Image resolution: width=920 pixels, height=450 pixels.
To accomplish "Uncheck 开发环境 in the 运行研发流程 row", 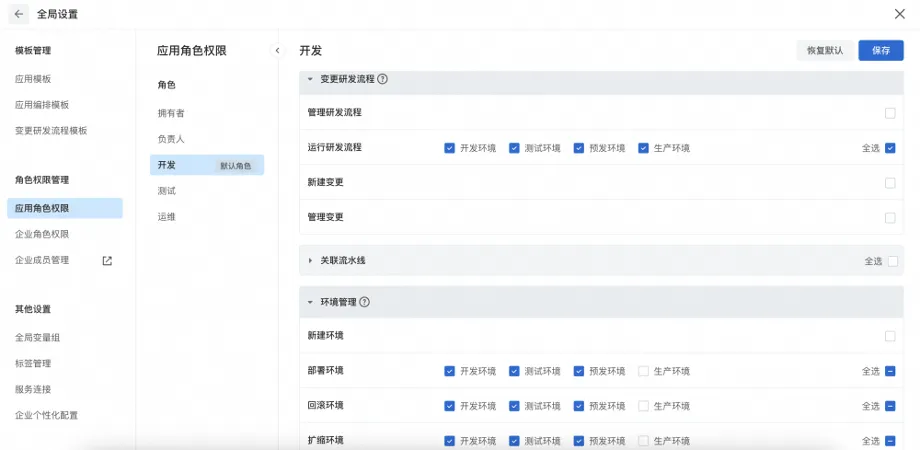I will (x=449, y=148).
